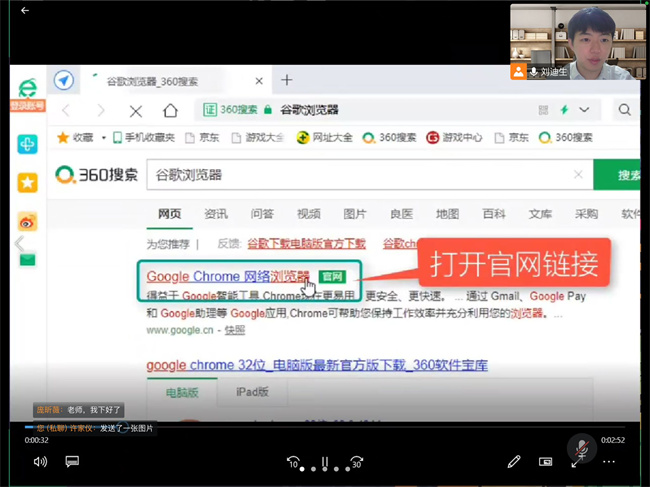650x487 pixels.
Task: Open the Weibo sidebar icon
Action: (x=27, y=222)
